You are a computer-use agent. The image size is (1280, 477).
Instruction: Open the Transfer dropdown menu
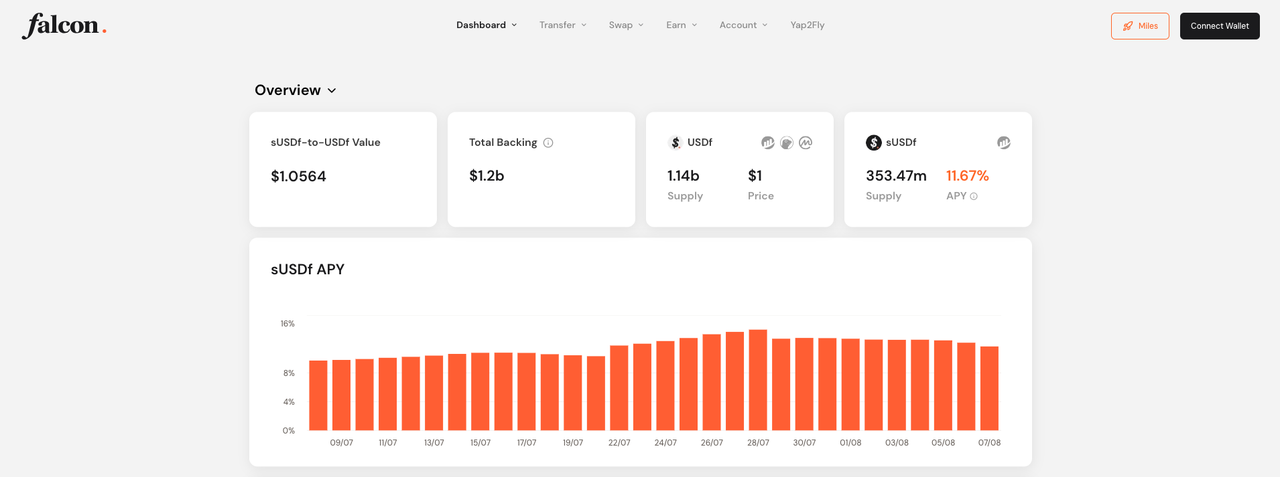click(x=563, y=25)
